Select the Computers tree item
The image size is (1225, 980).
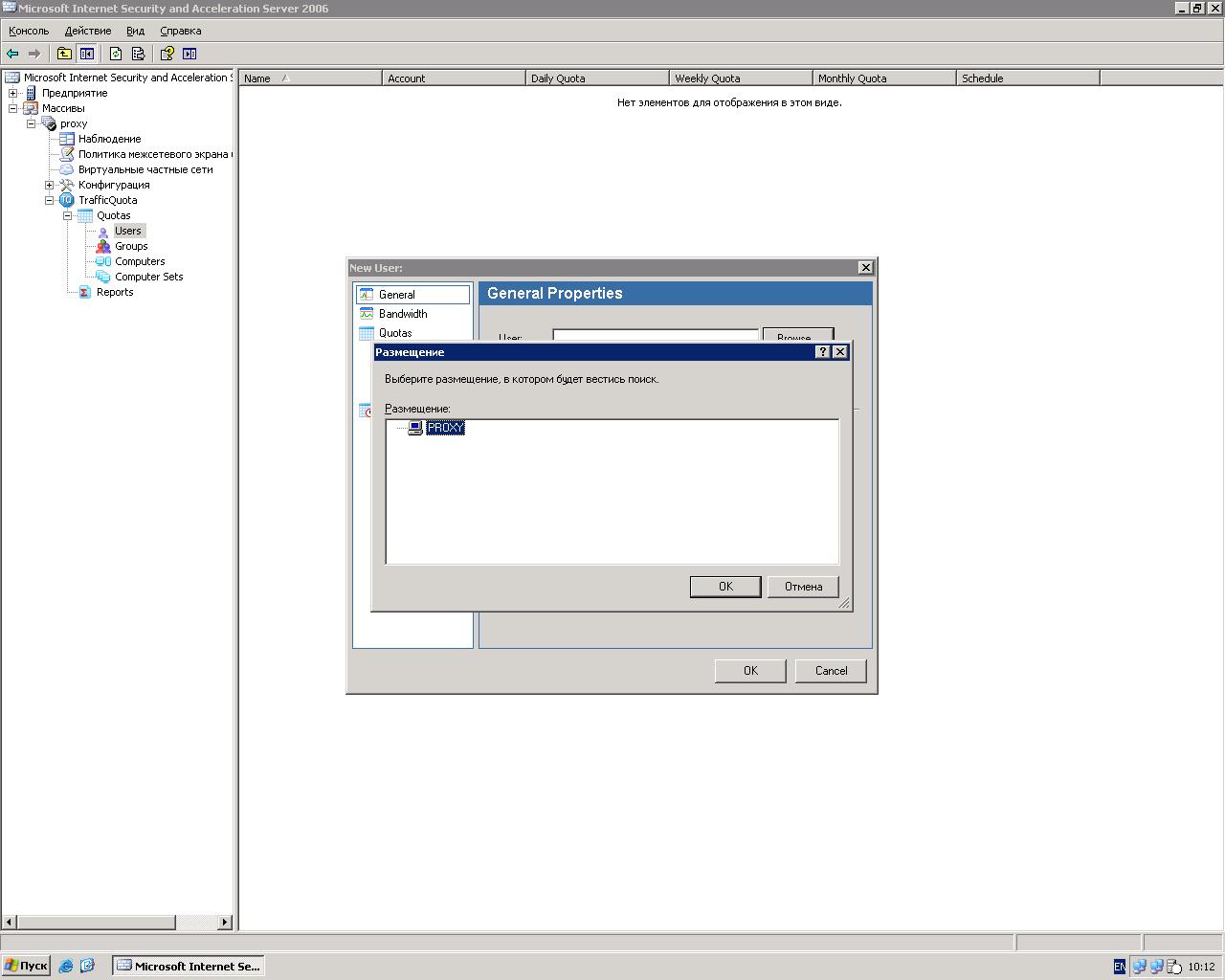tap(140, 261)
